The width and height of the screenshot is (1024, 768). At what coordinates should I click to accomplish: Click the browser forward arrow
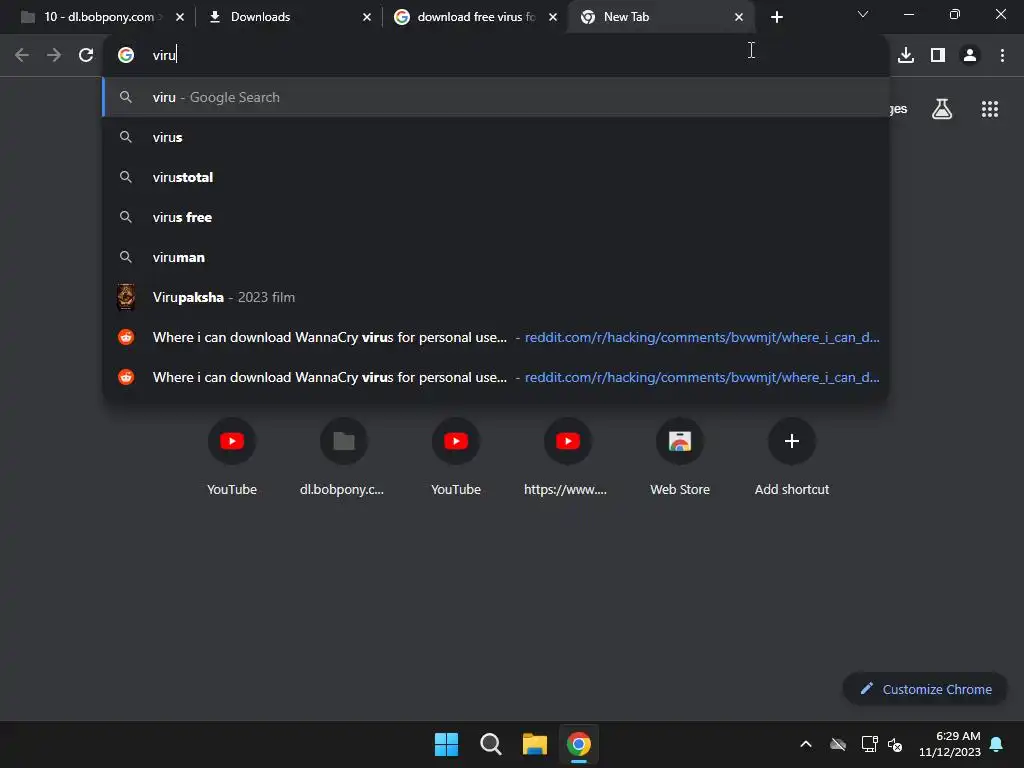click(54, 56)
